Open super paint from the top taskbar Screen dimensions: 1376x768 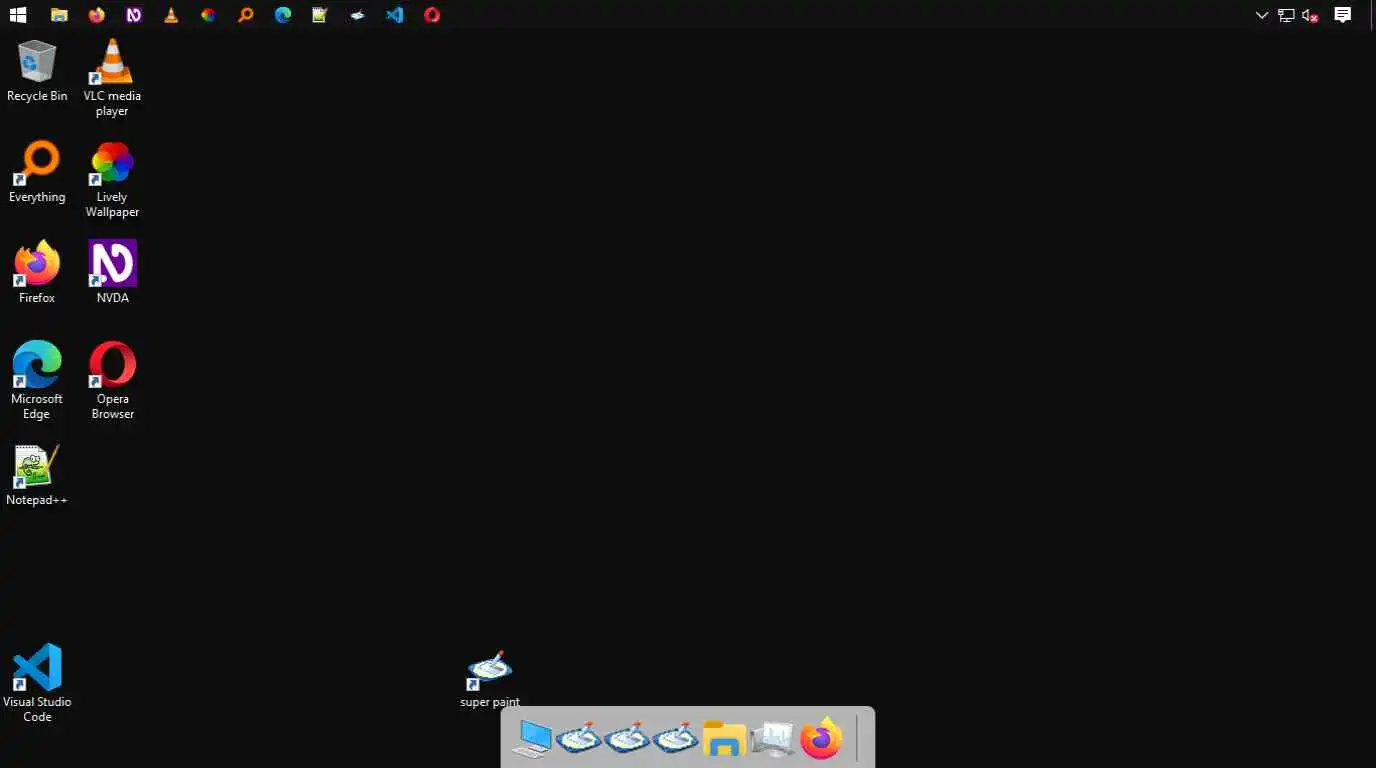[357, 15]
